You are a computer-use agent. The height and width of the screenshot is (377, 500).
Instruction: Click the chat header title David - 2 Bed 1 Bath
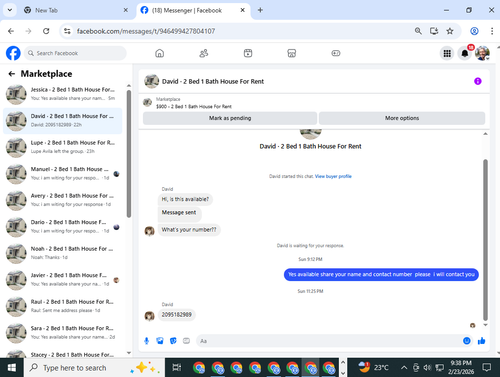[213, 81]
